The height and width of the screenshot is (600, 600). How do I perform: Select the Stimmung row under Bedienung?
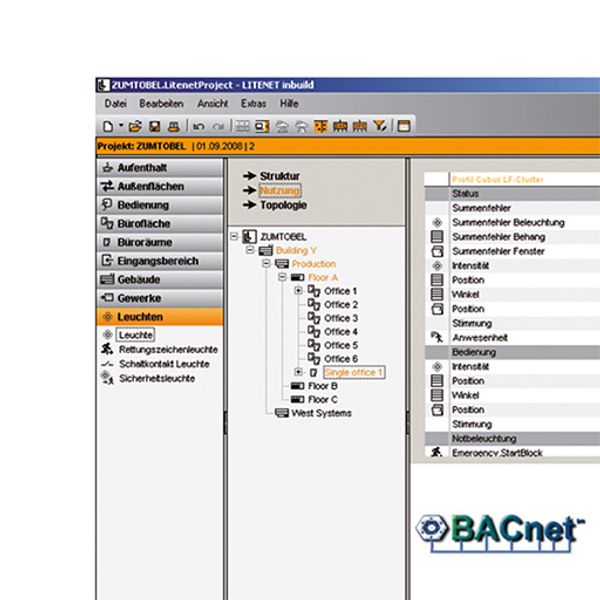[x=512, y=424]
